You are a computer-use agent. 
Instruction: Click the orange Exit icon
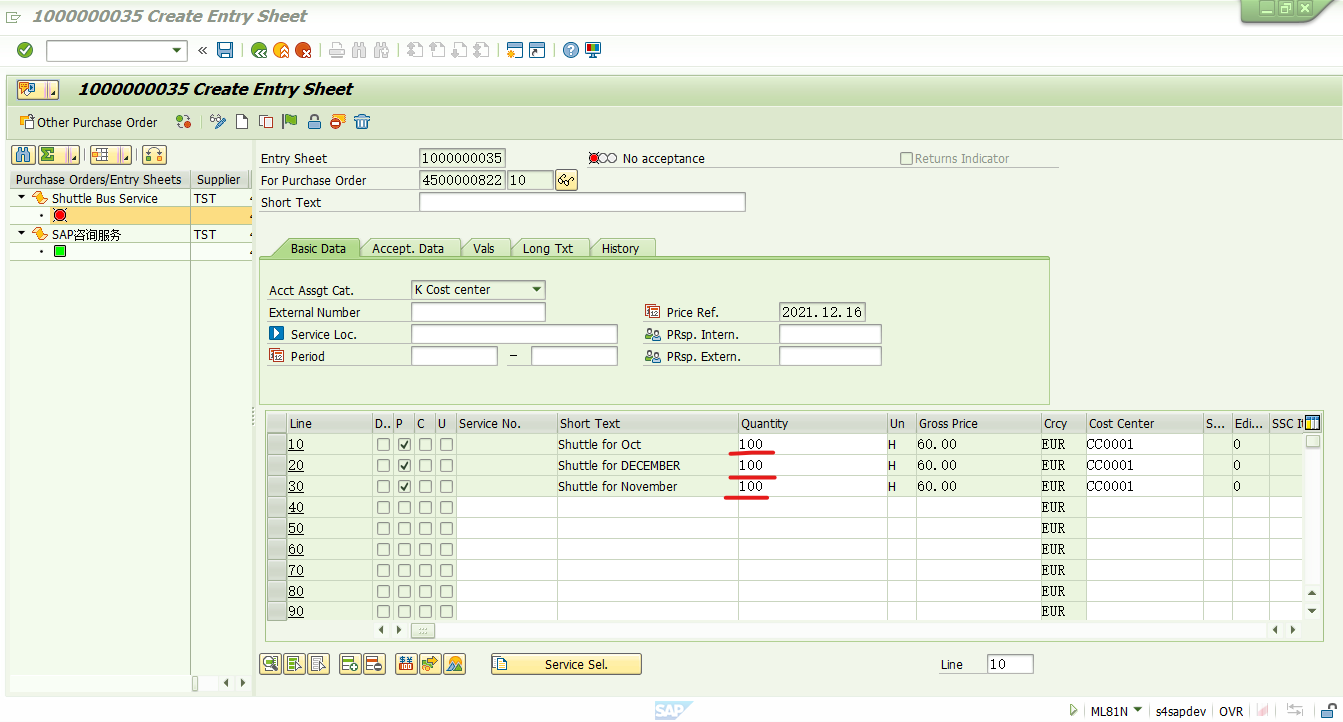(x=281, y=50)
